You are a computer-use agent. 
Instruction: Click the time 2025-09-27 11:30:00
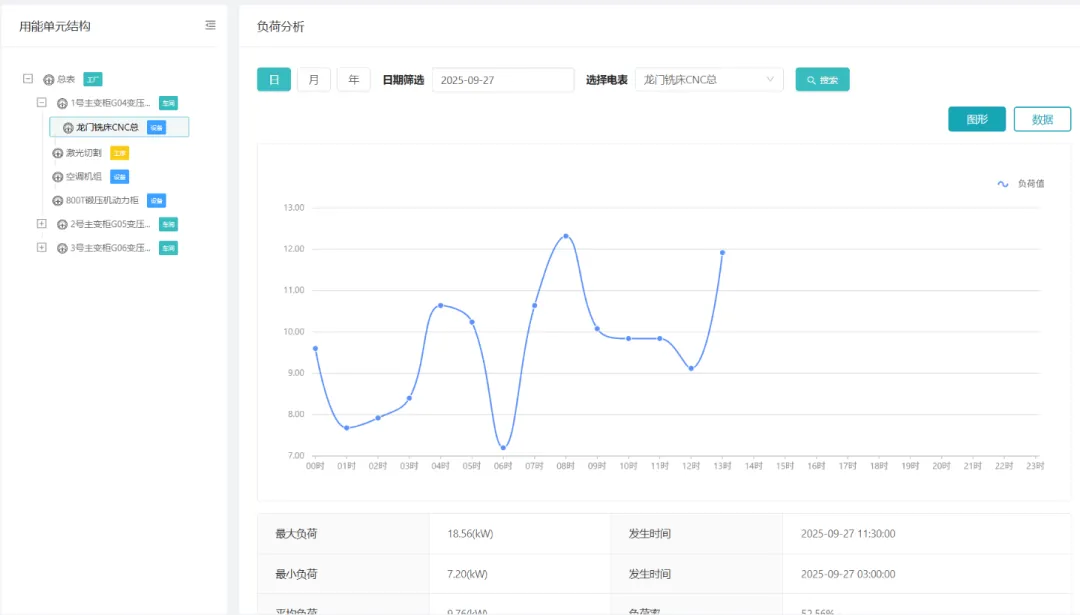click(x=848, y=534)
